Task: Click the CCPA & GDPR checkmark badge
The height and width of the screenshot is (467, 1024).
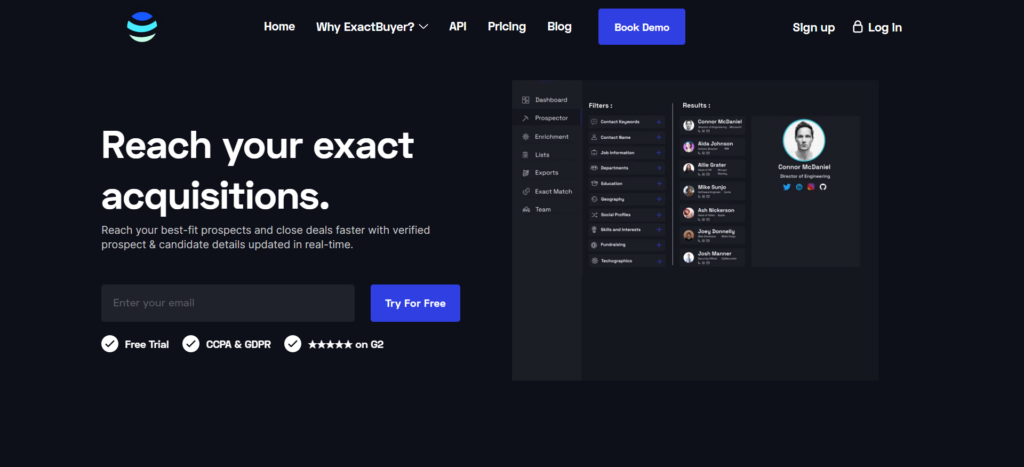Action: (x=190, y=344)
